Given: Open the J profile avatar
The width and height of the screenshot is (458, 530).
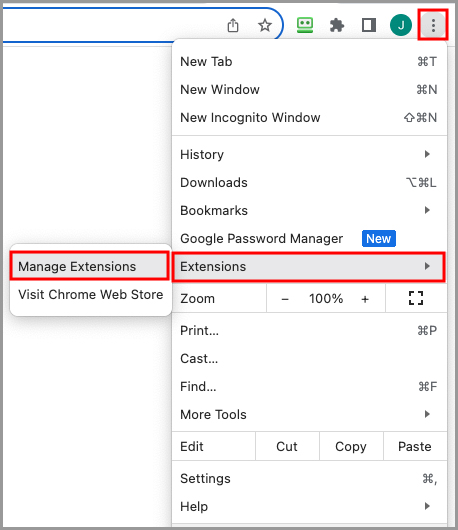Looking at the screenshot, I should 401,25.
